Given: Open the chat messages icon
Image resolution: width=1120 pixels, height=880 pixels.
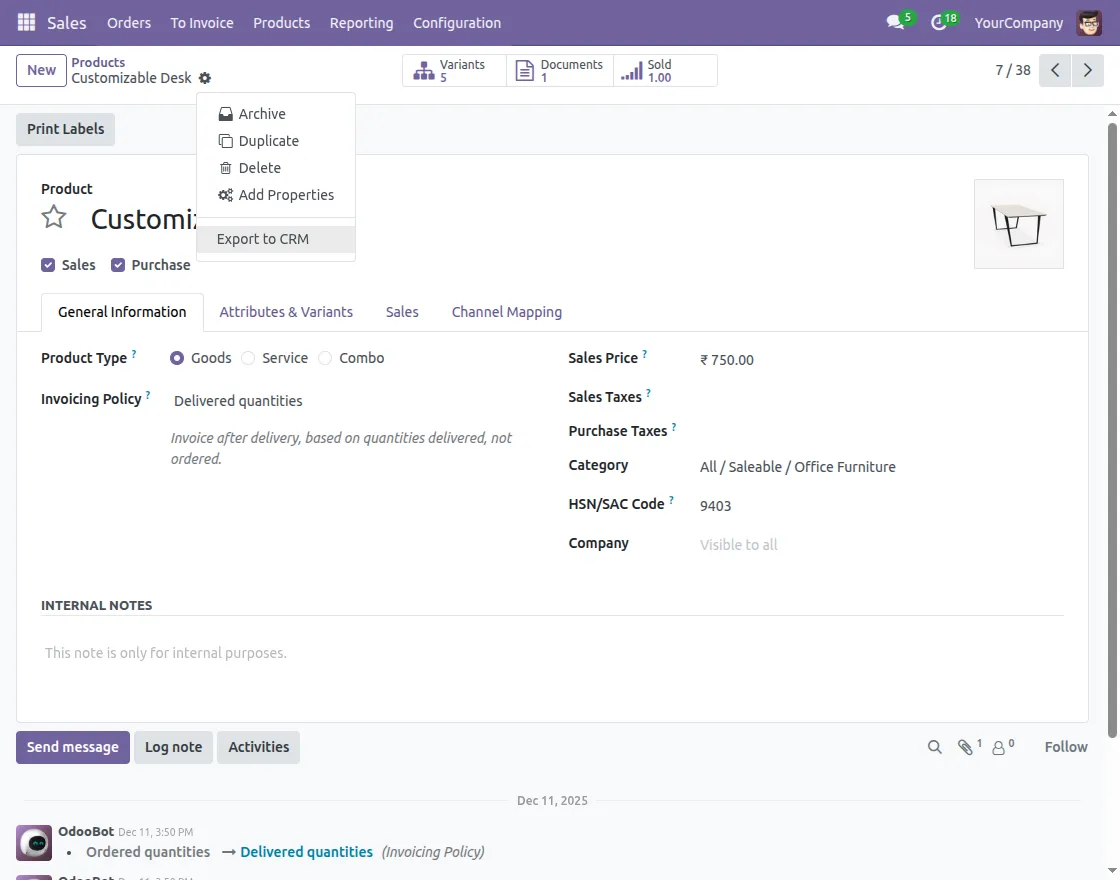Looking at the screenshot, I should 895,22.
